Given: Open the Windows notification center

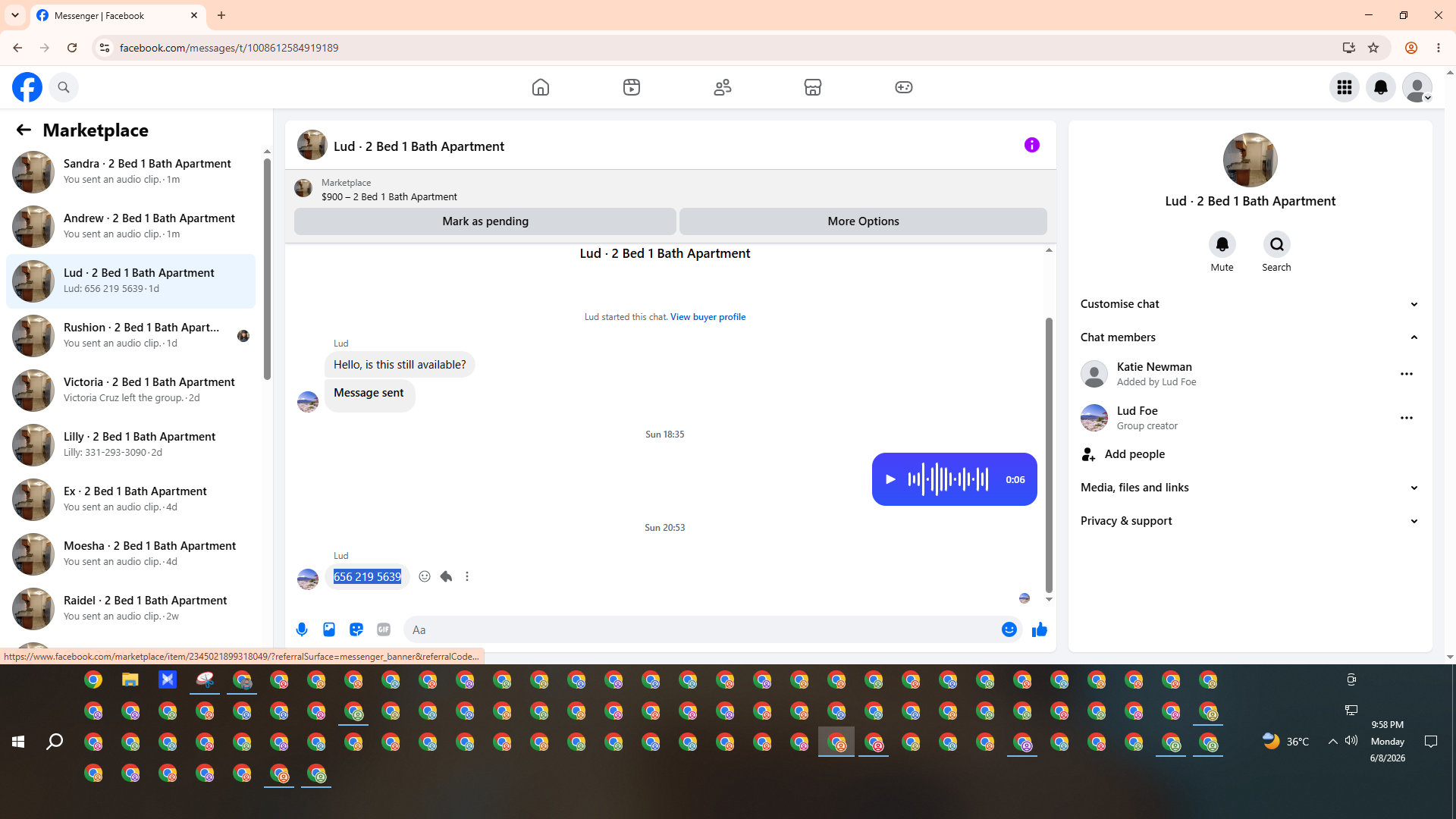Looking at the screenshot, I should point(1431,742).
